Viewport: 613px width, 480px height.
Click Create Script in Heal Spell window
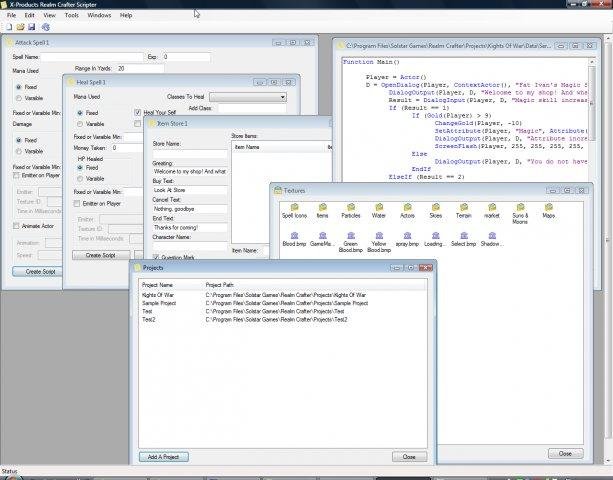point(101,255)
